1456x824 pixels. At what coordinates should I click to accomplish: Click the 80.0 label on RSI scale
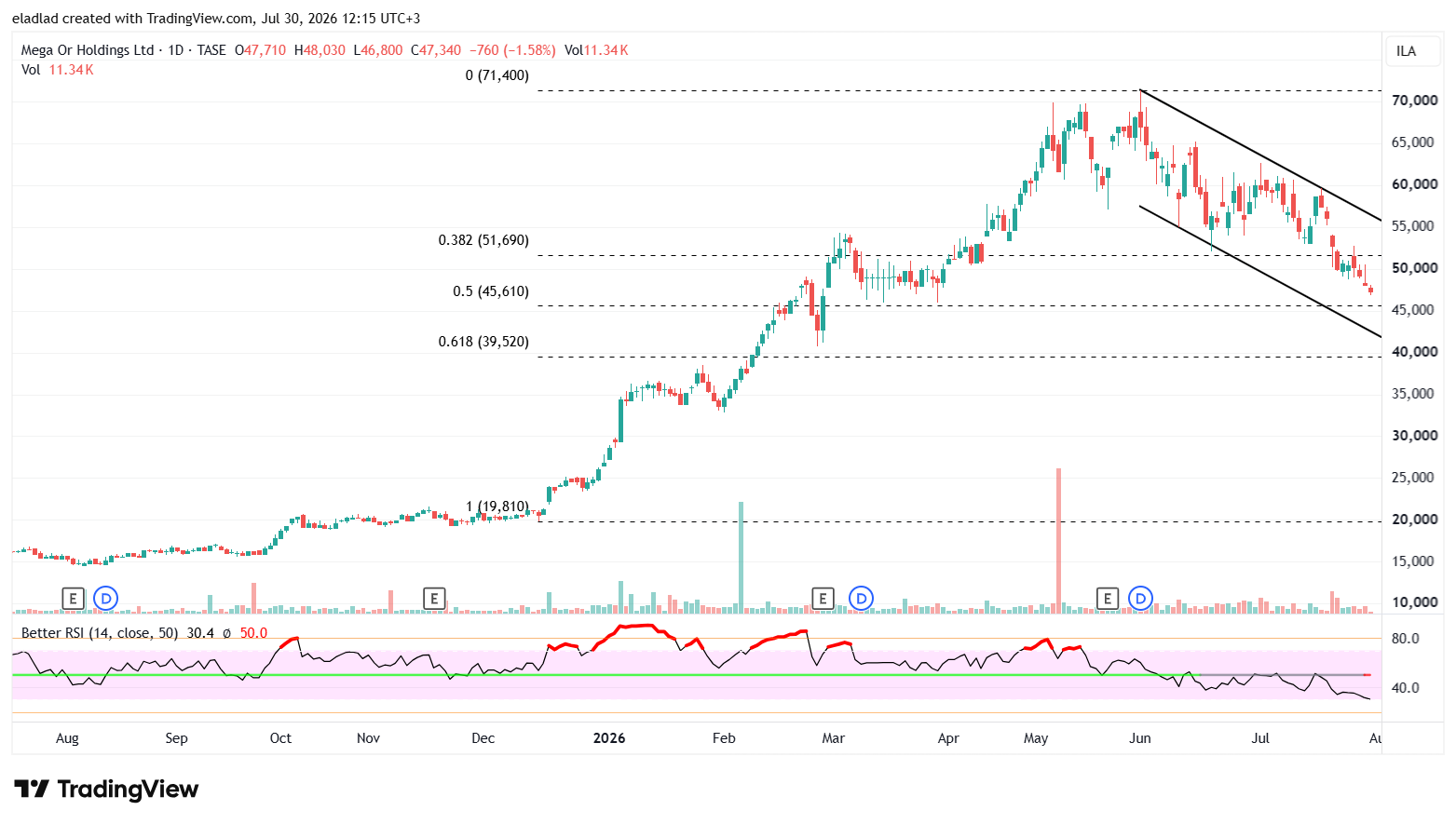[x=1406, y=639]
